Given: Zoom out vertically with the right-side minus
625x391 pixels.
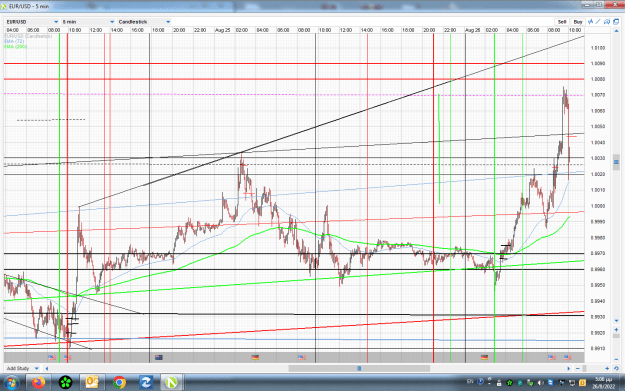Looking at the screenshot, I should (x=616, y=359).
